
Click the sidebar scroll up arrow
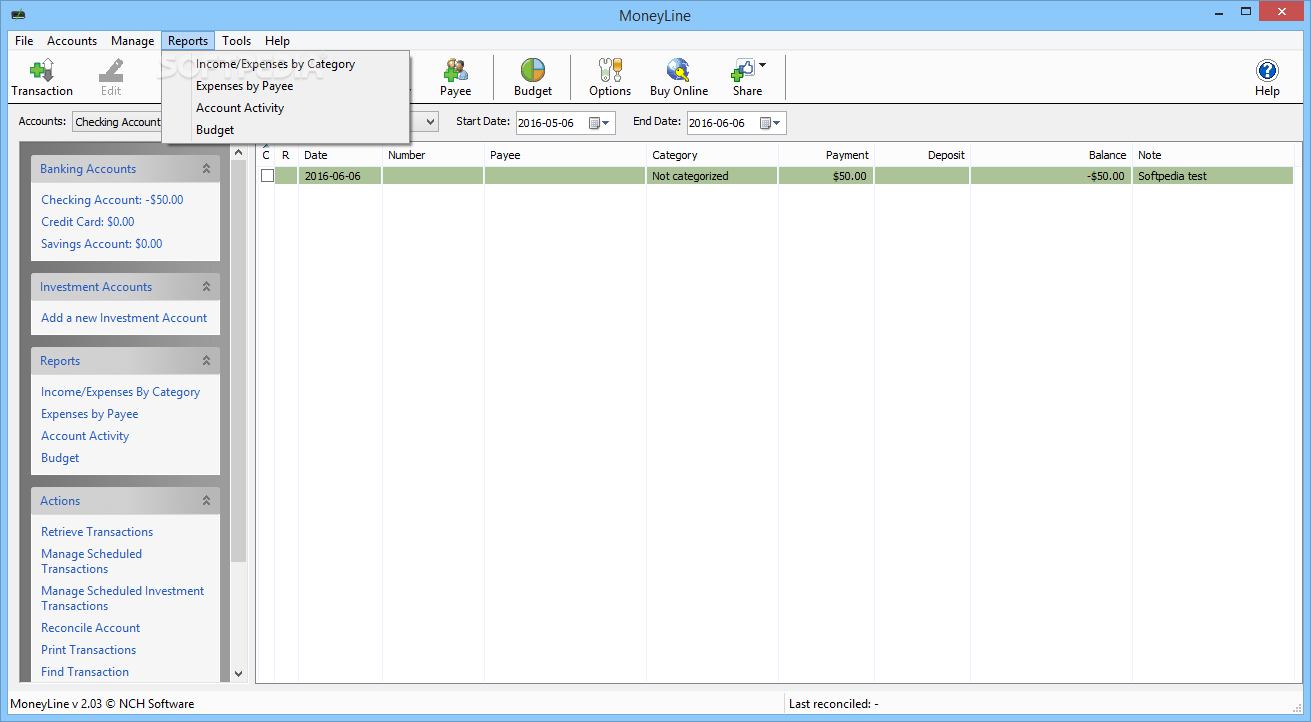click(238, 152)
